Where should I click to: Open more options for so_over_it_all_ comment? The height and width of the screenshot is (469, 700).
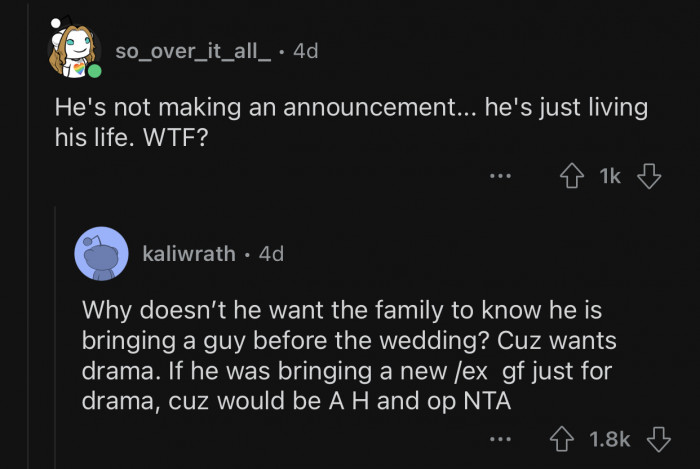(500, 177)
